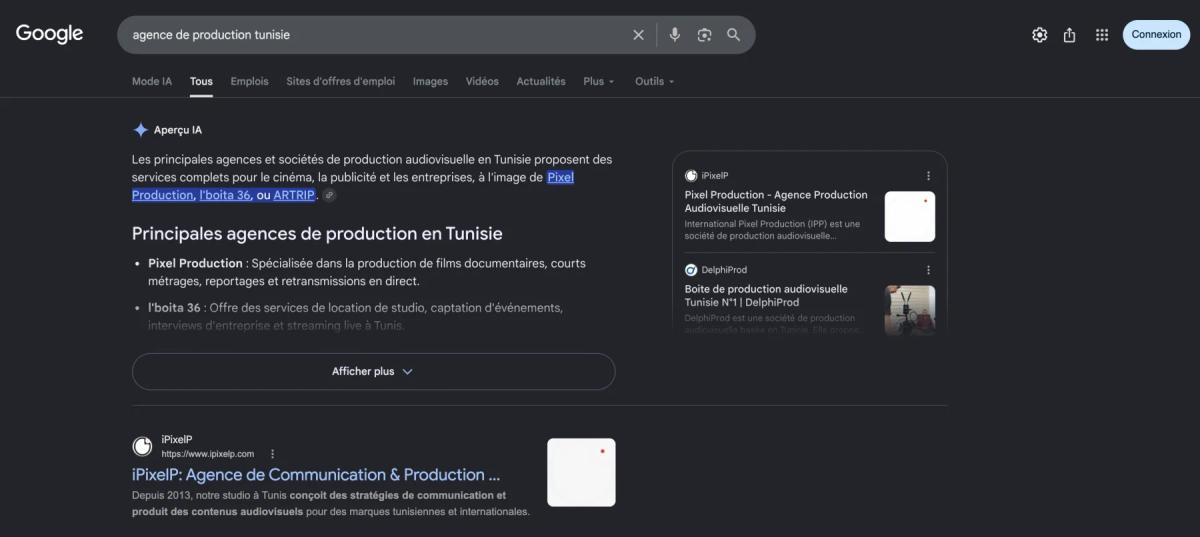1200x537 pixels.
Task: Open three-dot menu next to ipixelp.com URL
Action: point(272,454)
